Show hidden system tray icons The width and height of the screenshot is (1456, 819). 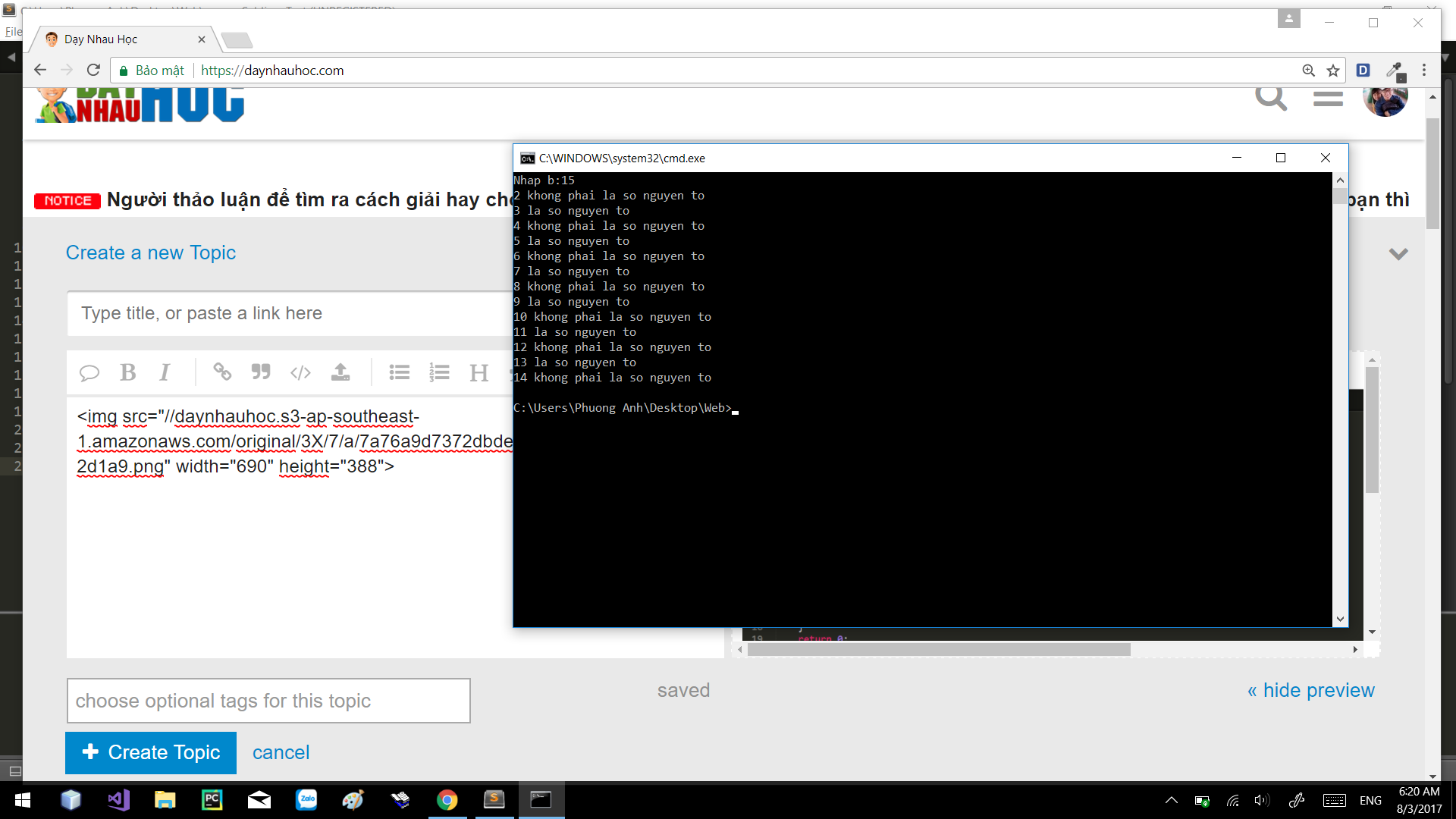coord(1171,800)
